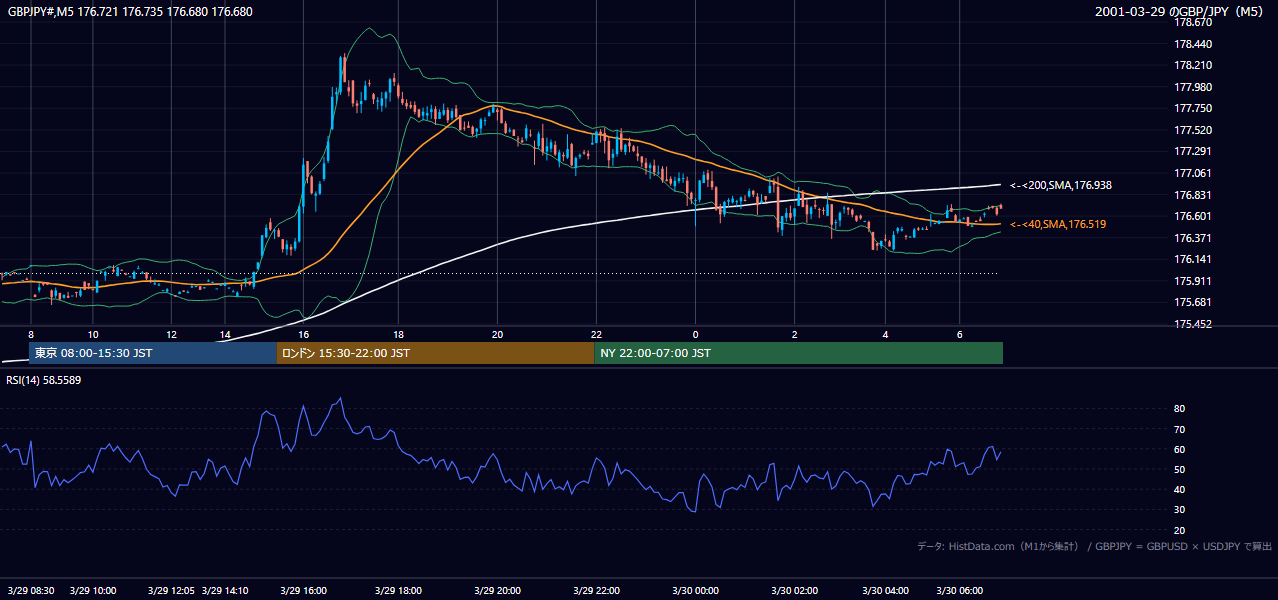Click the date label 3/29 14:10
The width and height of the screenshot is (1278, 600).
pos(224,590)
